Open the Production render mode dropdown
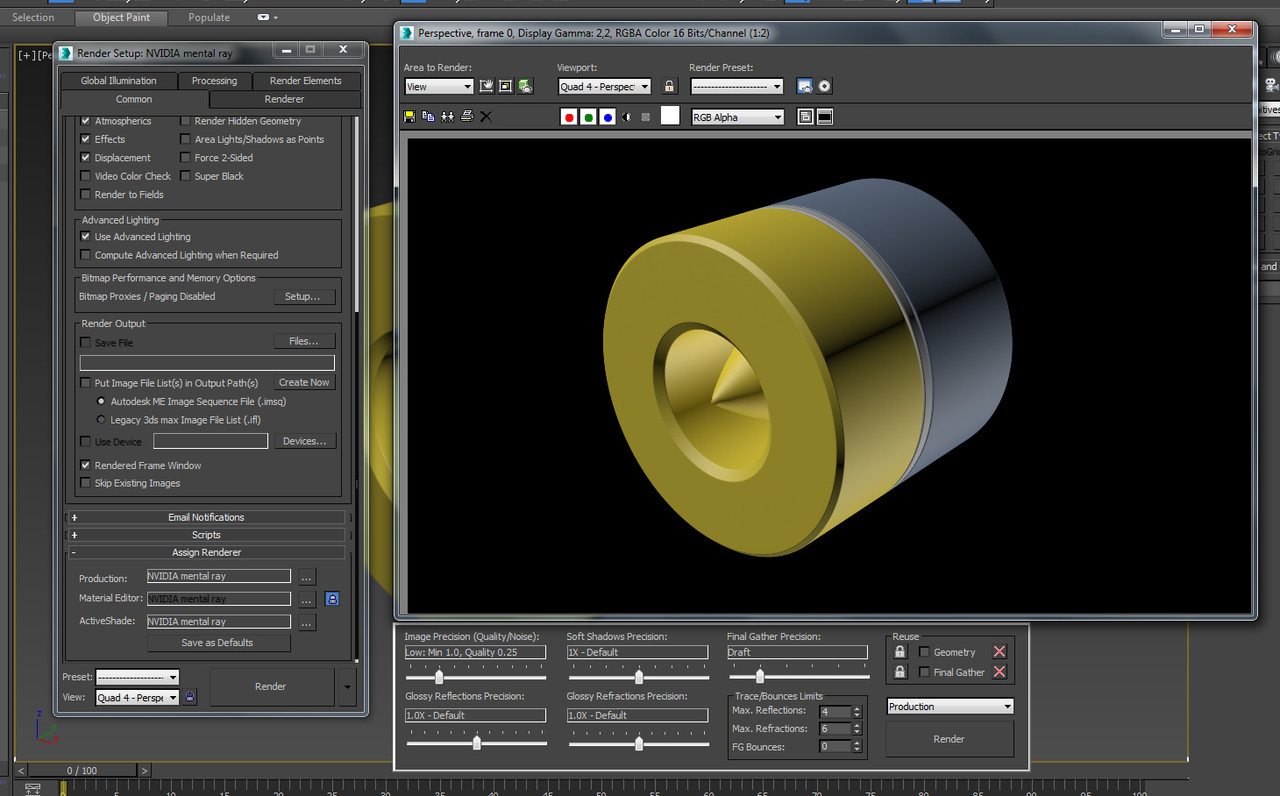The image size is (1280, 796). pos(948,706)
